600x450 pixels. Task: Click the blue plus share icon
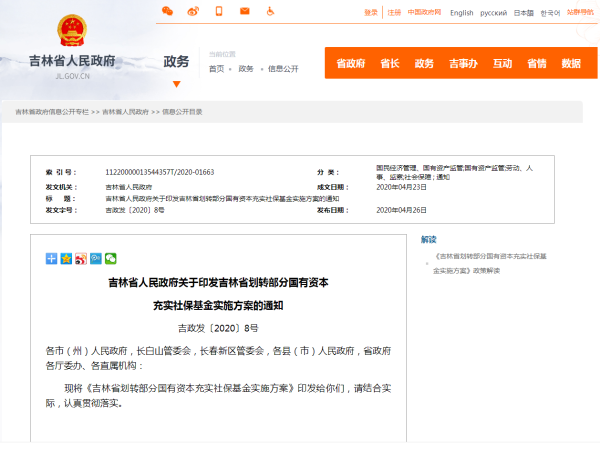tap(52, 259)
